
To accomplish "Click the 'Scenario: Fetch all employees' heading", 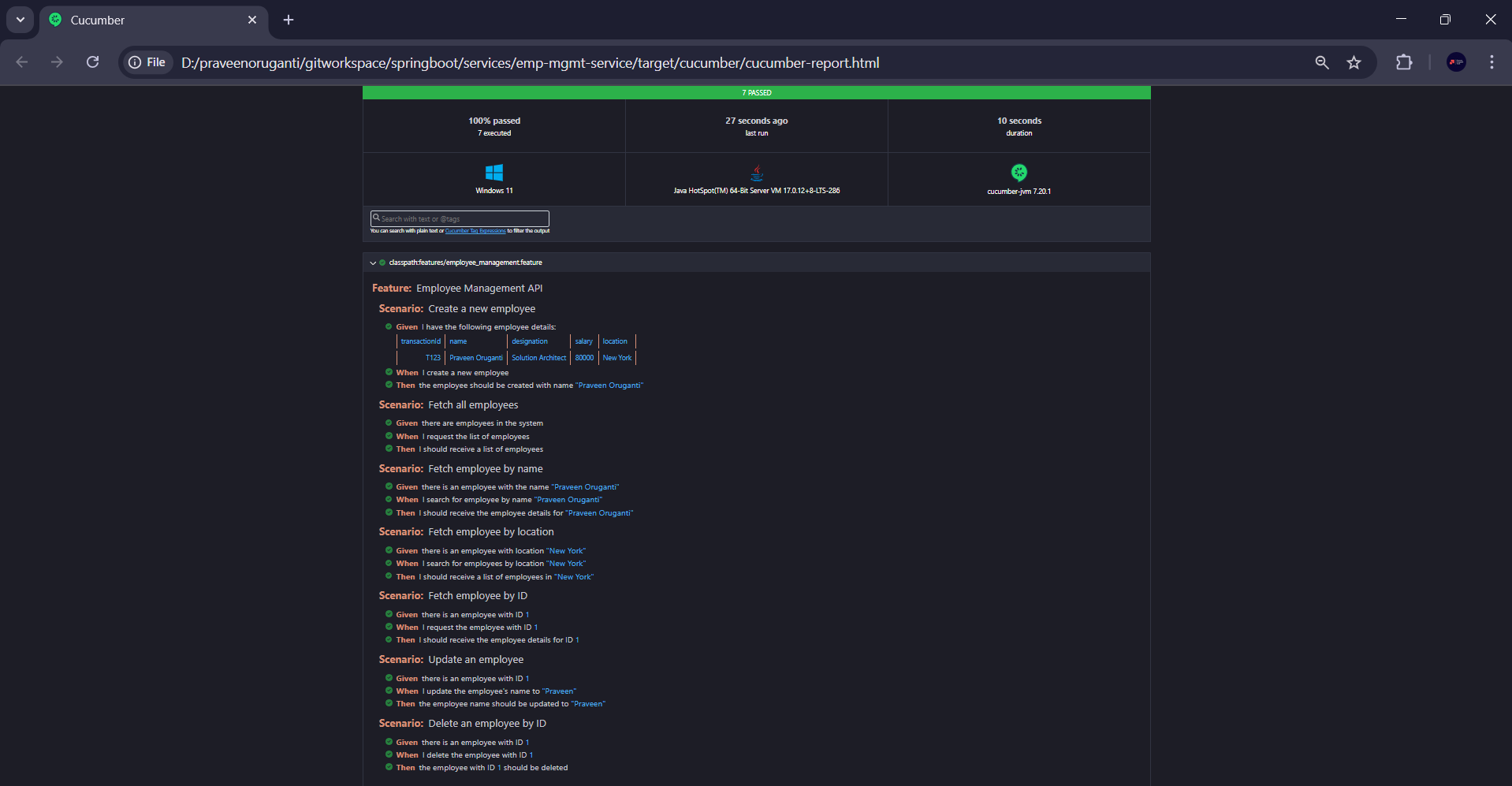I will (449, 405).
